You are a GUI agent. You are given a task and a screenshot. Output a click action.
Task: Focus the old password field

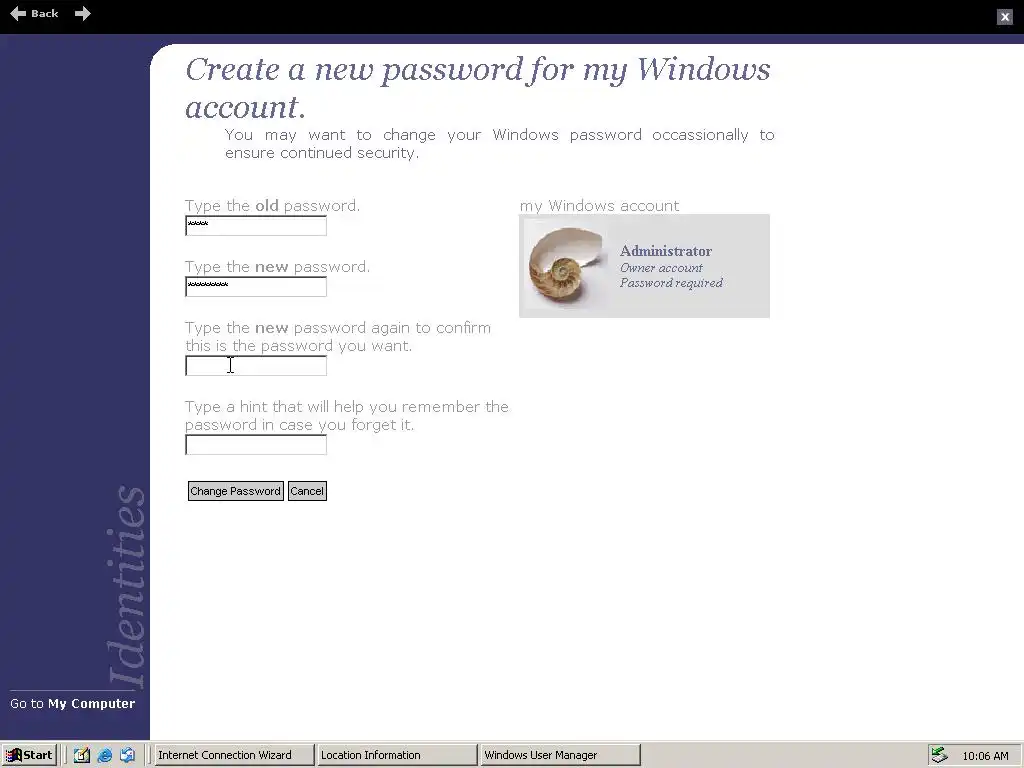(x=256, y=226)
